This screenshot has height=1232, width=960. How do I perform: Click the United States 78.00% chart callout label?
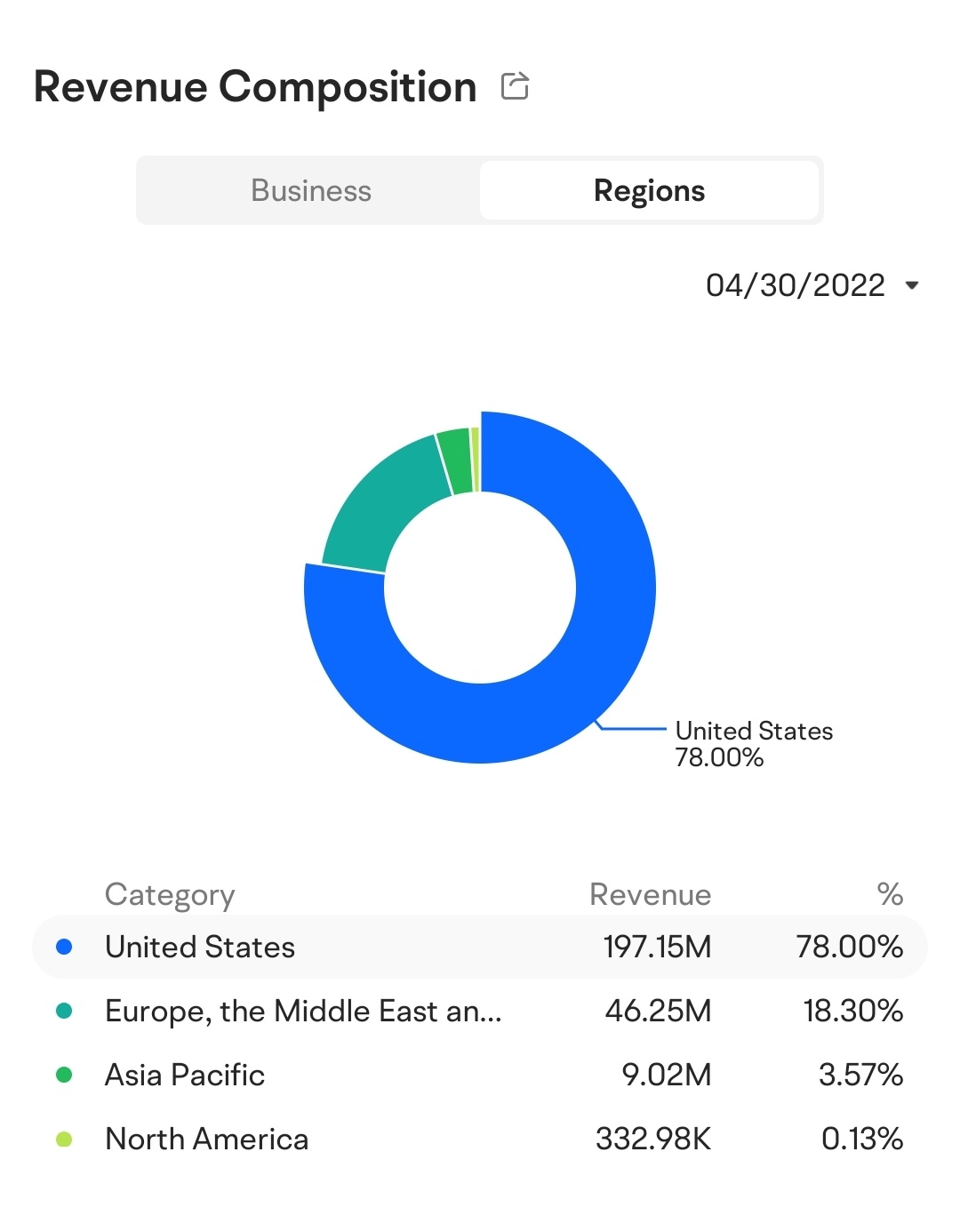pyautogui.click(x=753, y=744)
